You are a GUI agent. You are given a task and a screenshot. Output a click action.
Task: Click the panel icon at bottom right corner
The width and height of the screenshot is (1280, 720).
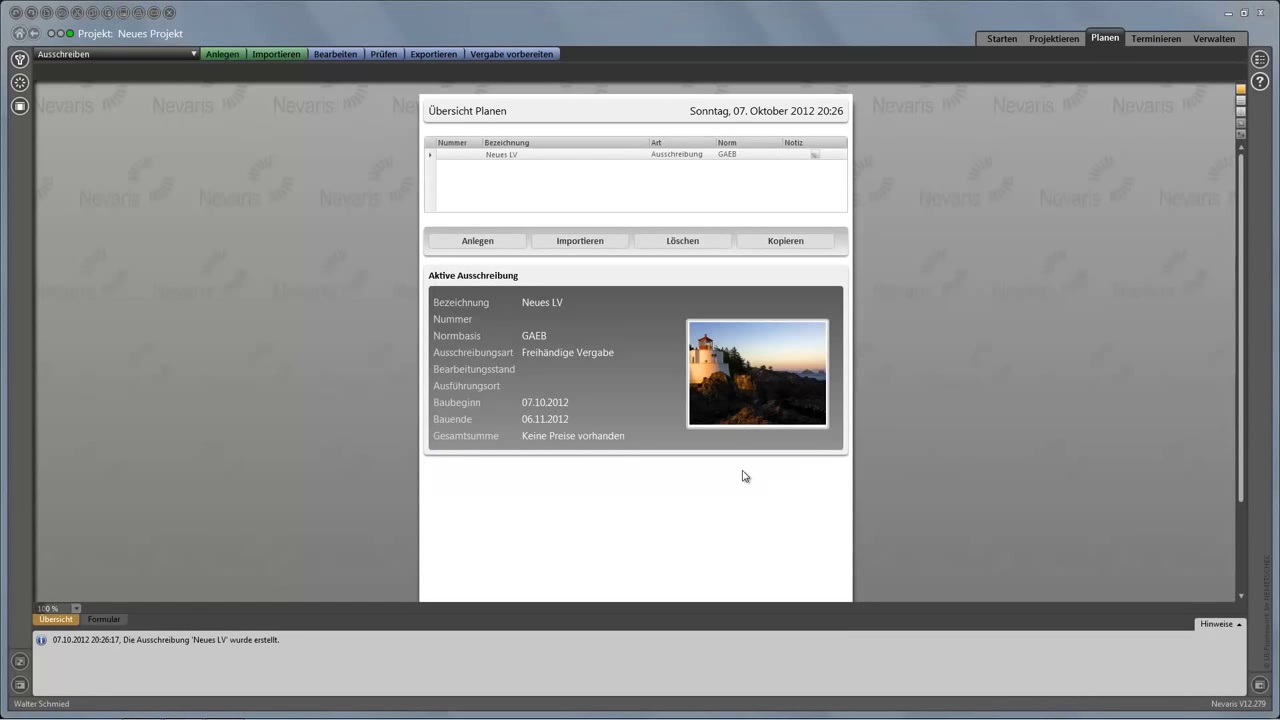point(1260,685)
